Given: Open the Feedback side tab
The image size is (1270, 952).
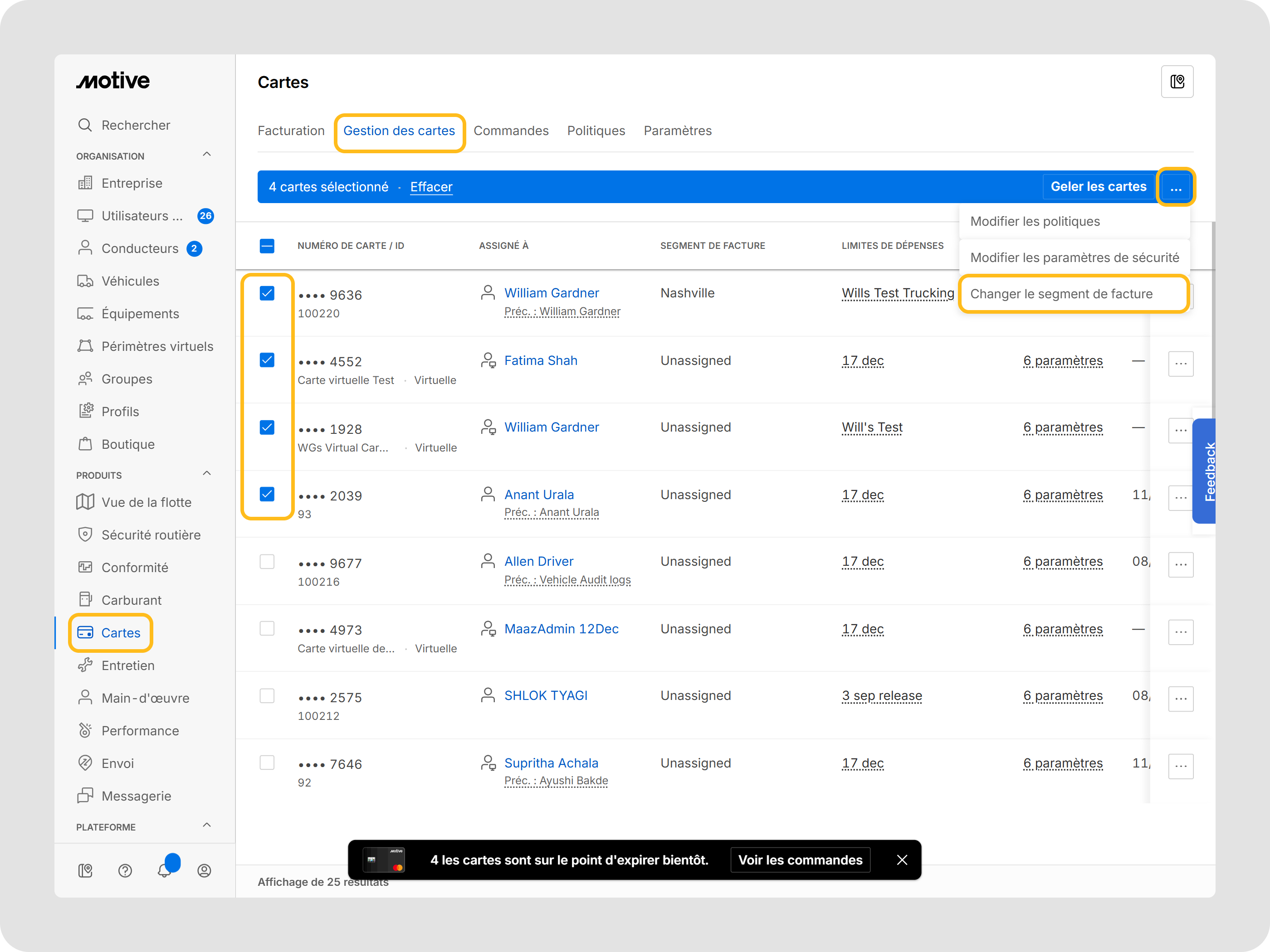Looking at the screenshot, I should [x=1204, y=471].
